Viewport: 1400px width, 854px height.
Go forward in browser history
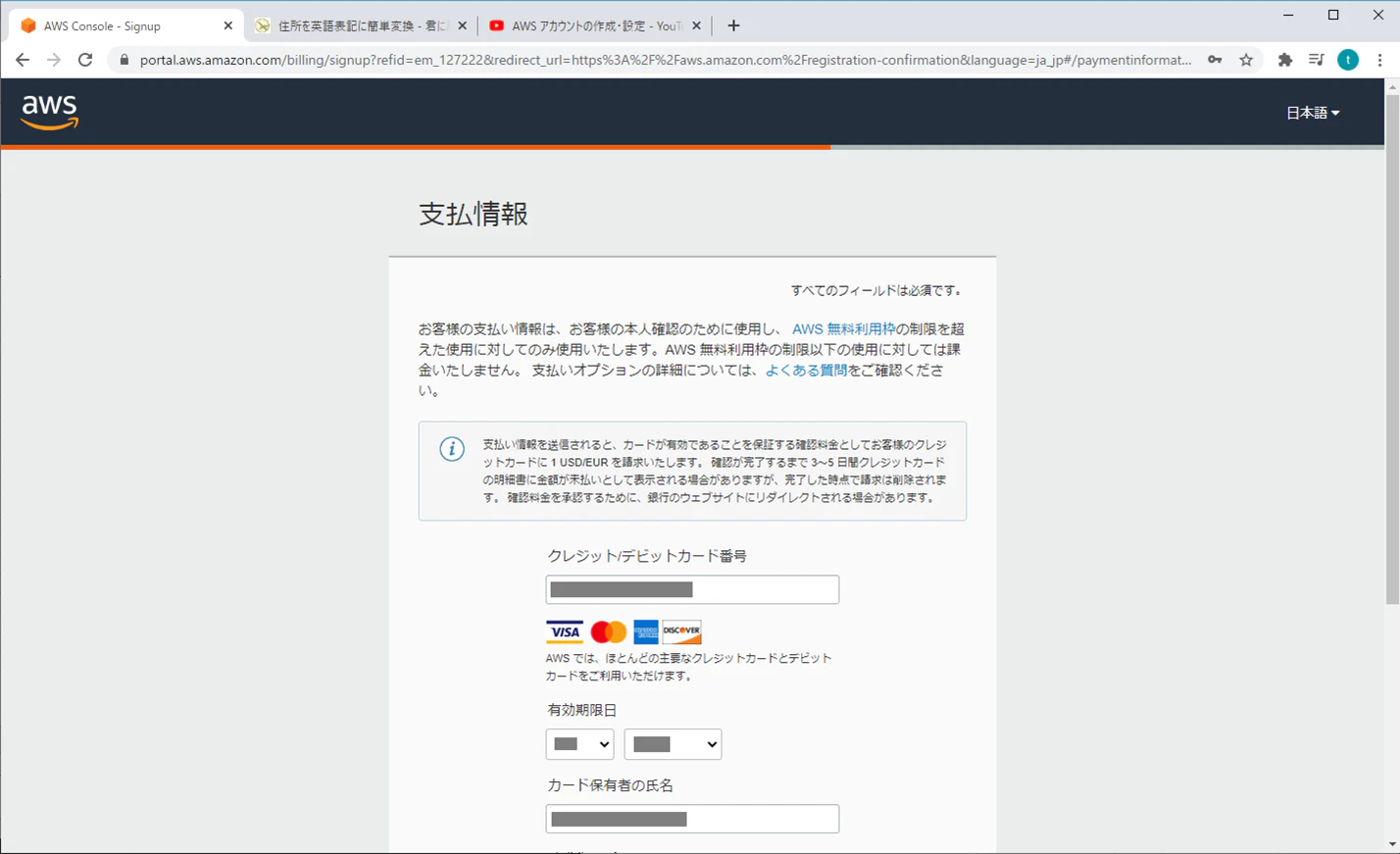tap(54, 60)
